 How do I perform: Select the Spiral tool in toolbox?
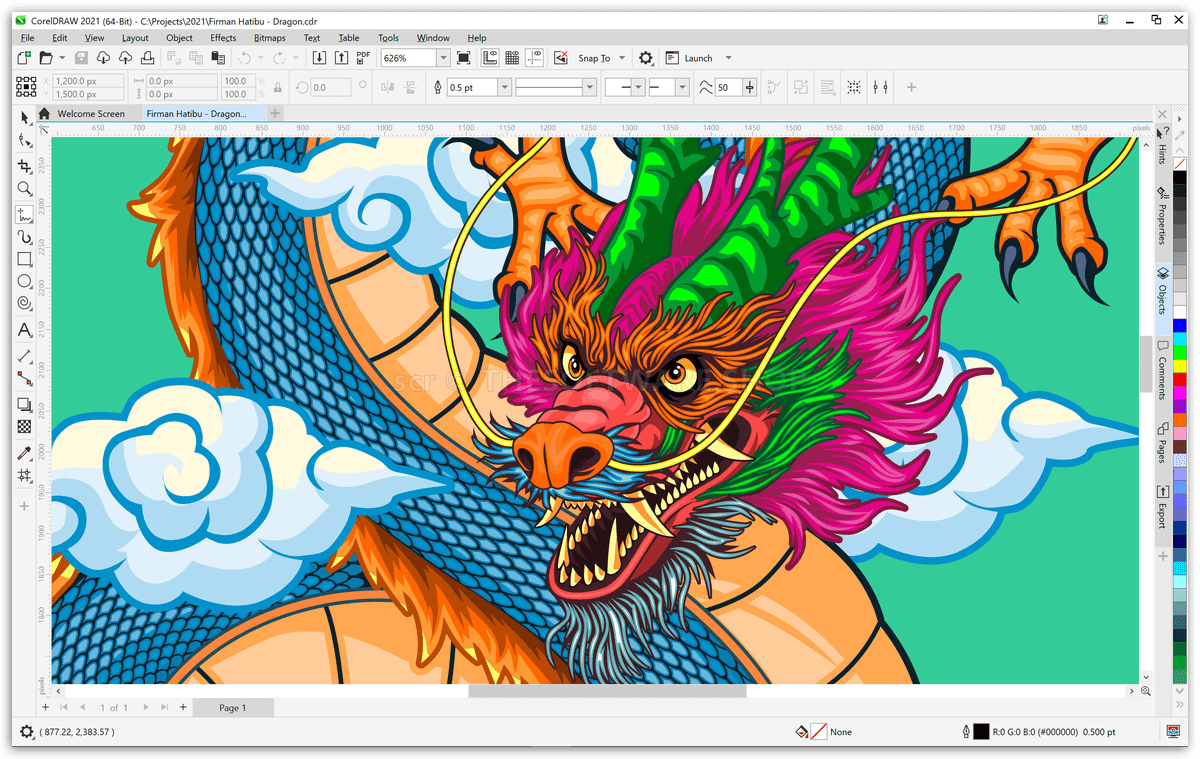point(25,305)
